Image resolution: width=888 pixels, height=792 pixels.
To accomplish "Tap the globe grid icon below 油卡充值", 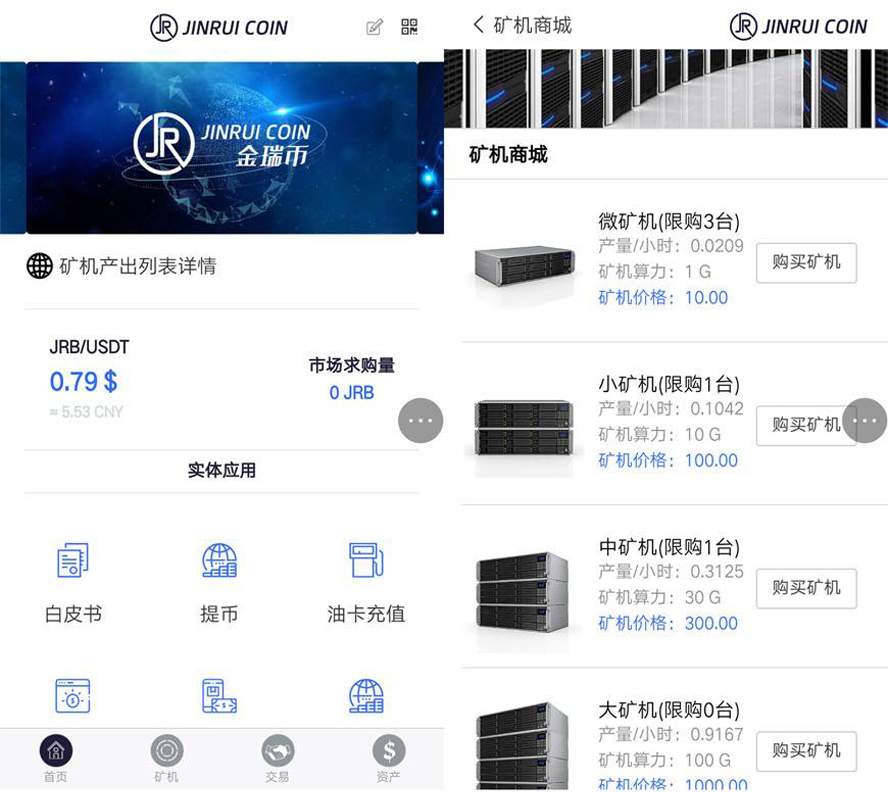I will click(366, 696).
